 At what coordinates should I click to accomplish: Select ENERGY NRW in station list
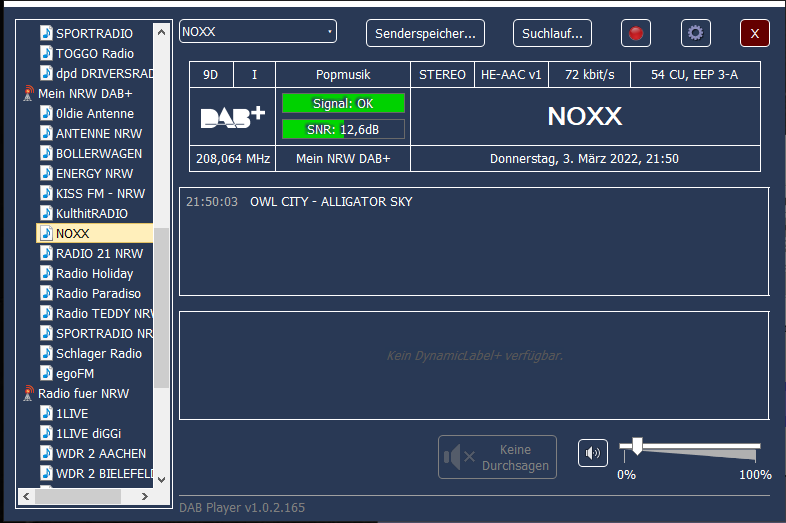click(93, 174)
